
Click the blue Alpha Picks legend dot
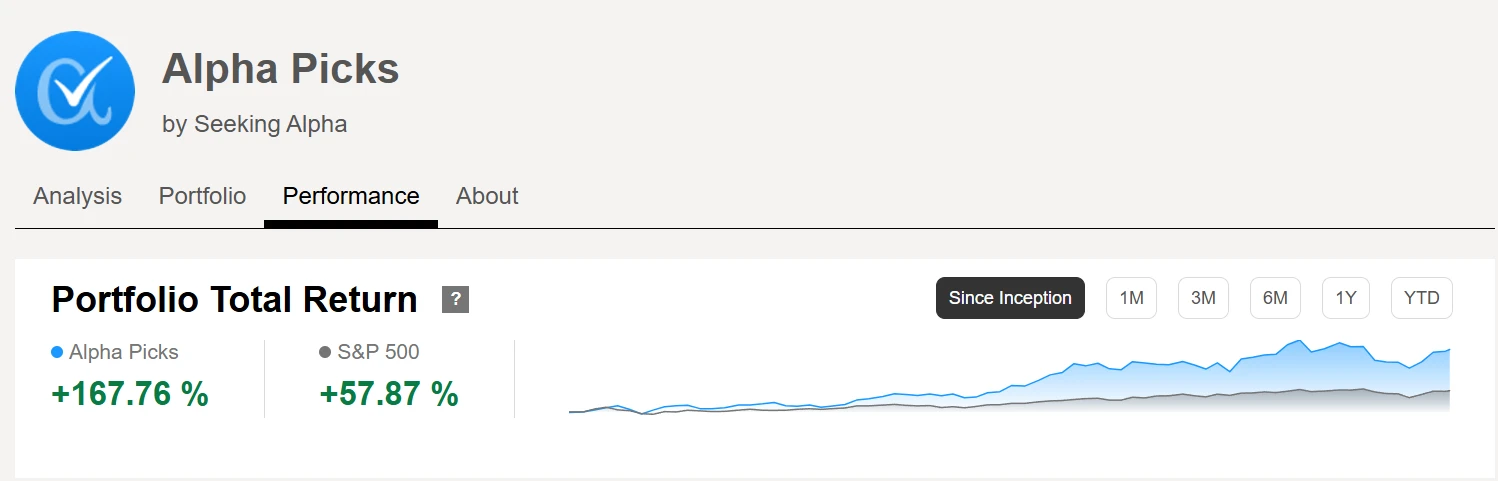[57, 352]
